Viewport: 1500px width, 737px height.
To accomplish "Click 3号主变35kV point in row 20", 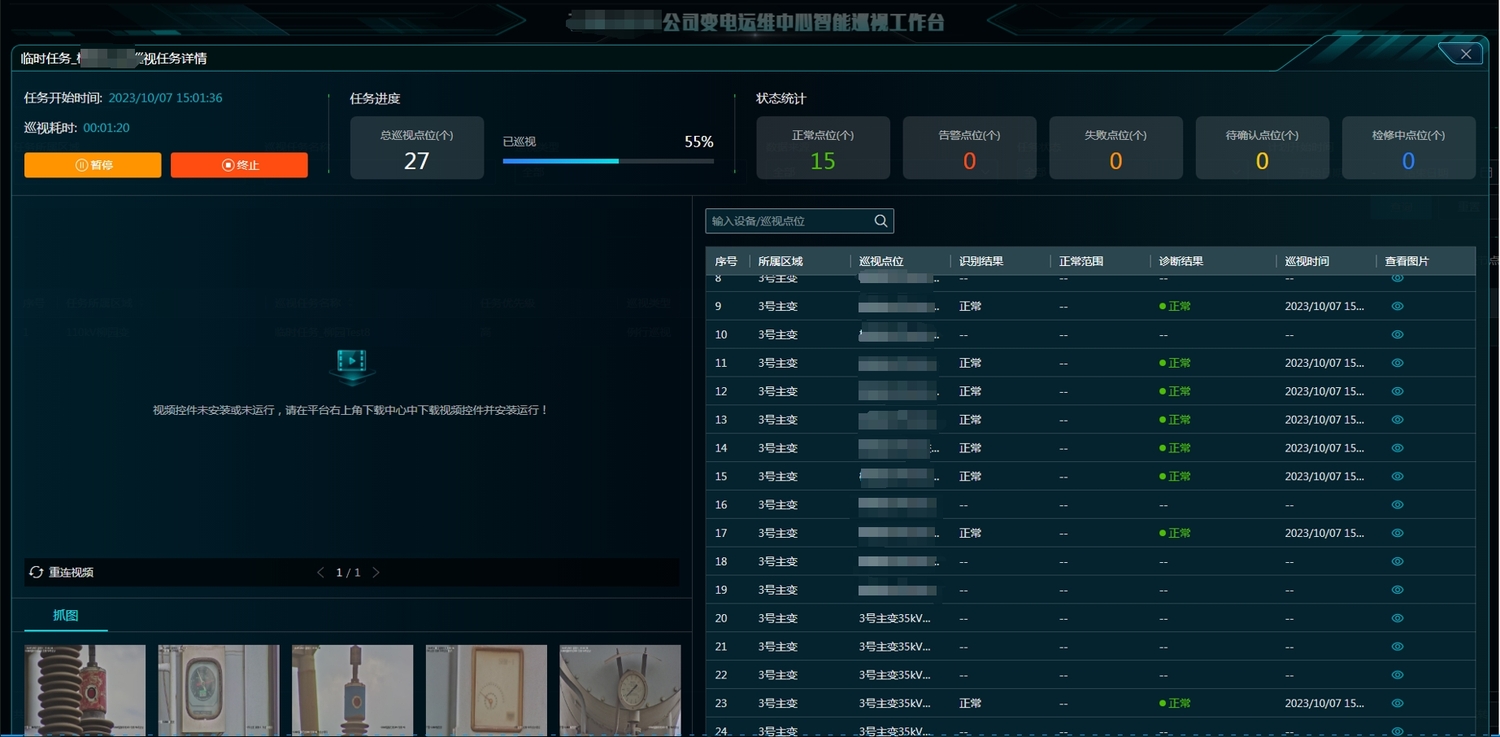I will [895, 618].
